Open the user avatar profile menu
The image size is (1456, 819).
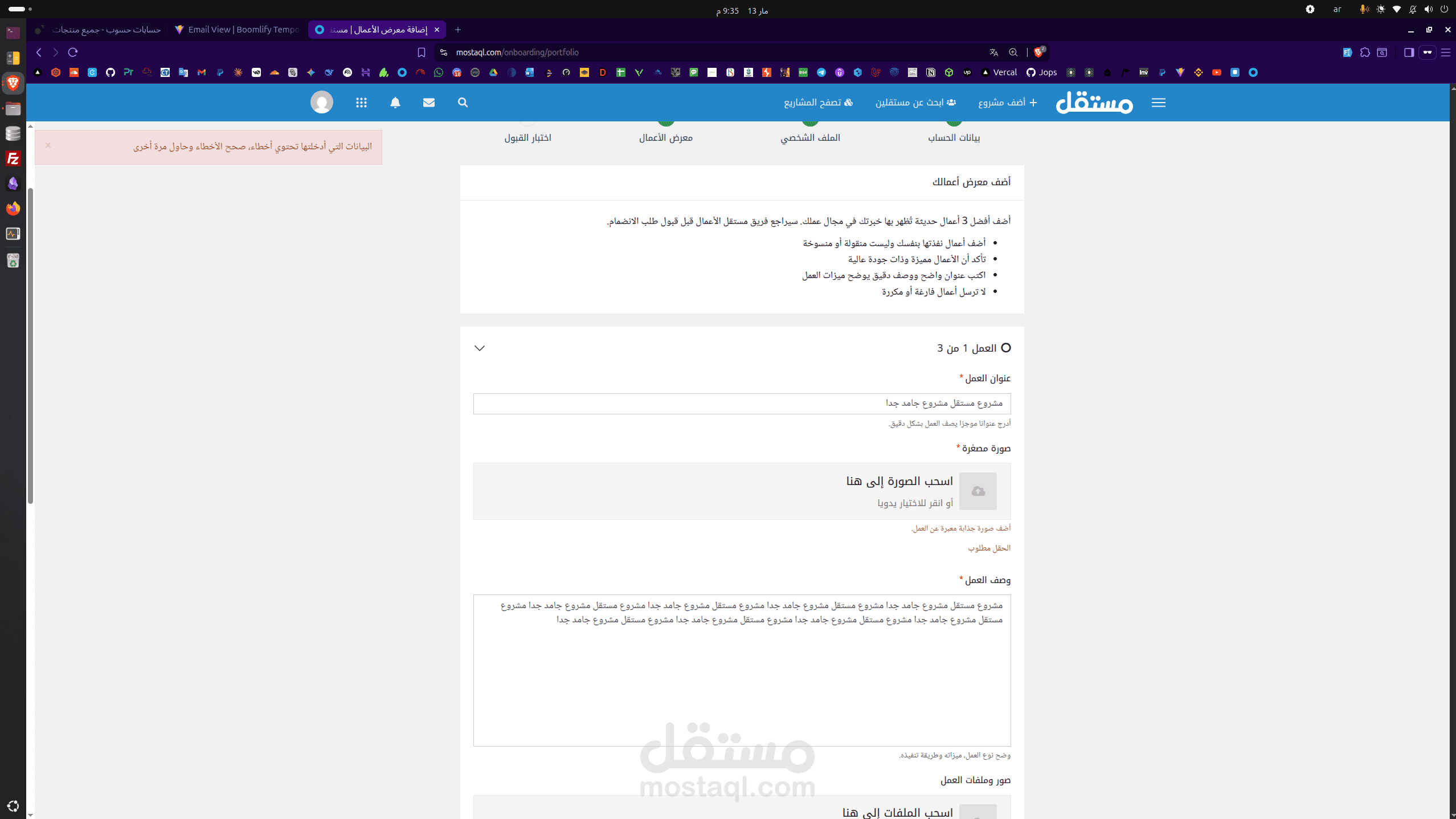[x=322, y=103]
